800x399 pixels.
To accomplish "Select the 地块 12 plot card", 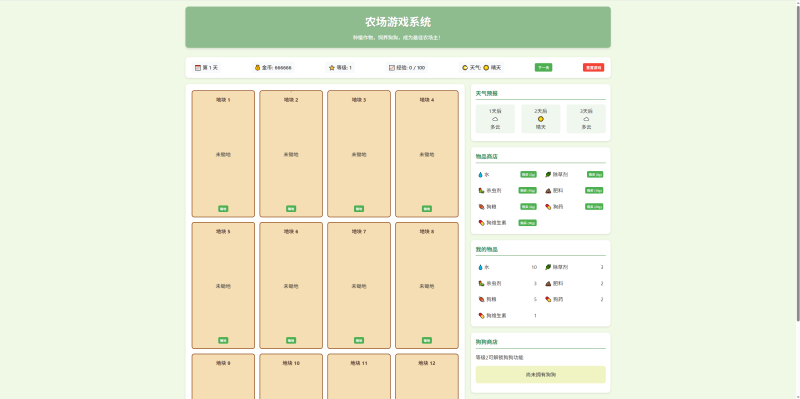I will (427, 377).
